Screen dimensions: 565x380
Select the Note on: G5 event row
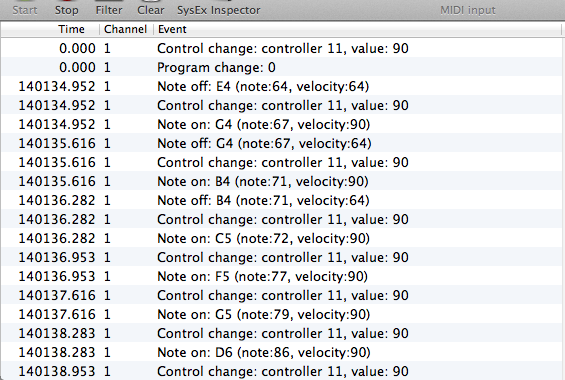click(x=282, y=314)
